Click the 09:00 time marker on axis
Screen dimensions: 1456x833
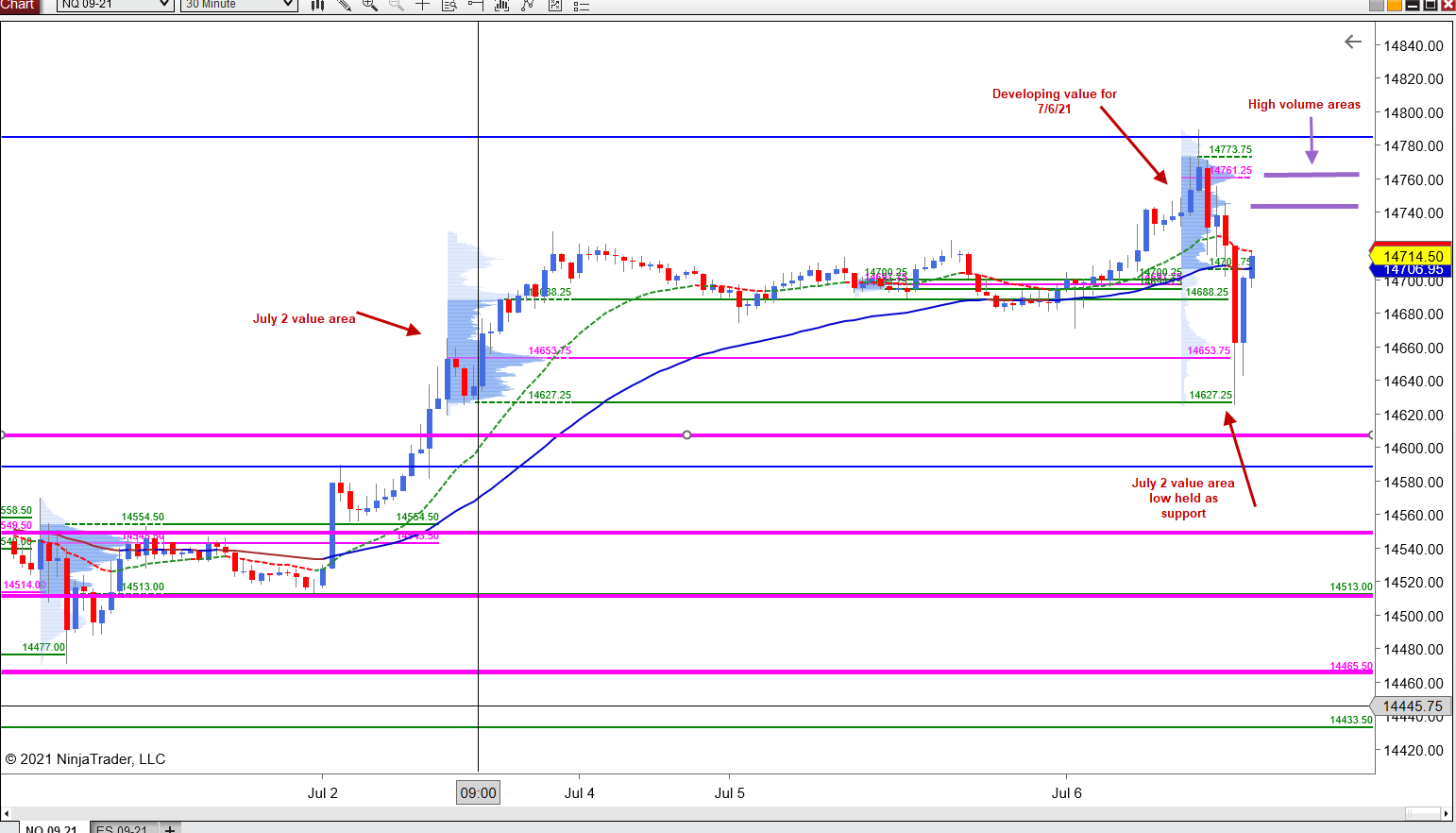478,793
